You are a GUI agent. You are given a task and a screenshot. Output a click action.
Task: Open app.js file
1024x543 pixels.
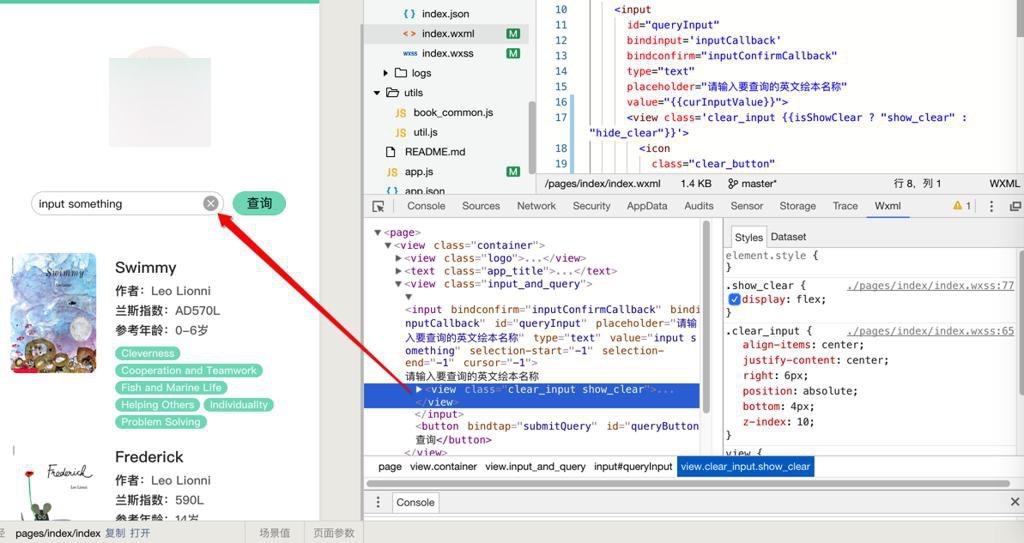[419, 172]
